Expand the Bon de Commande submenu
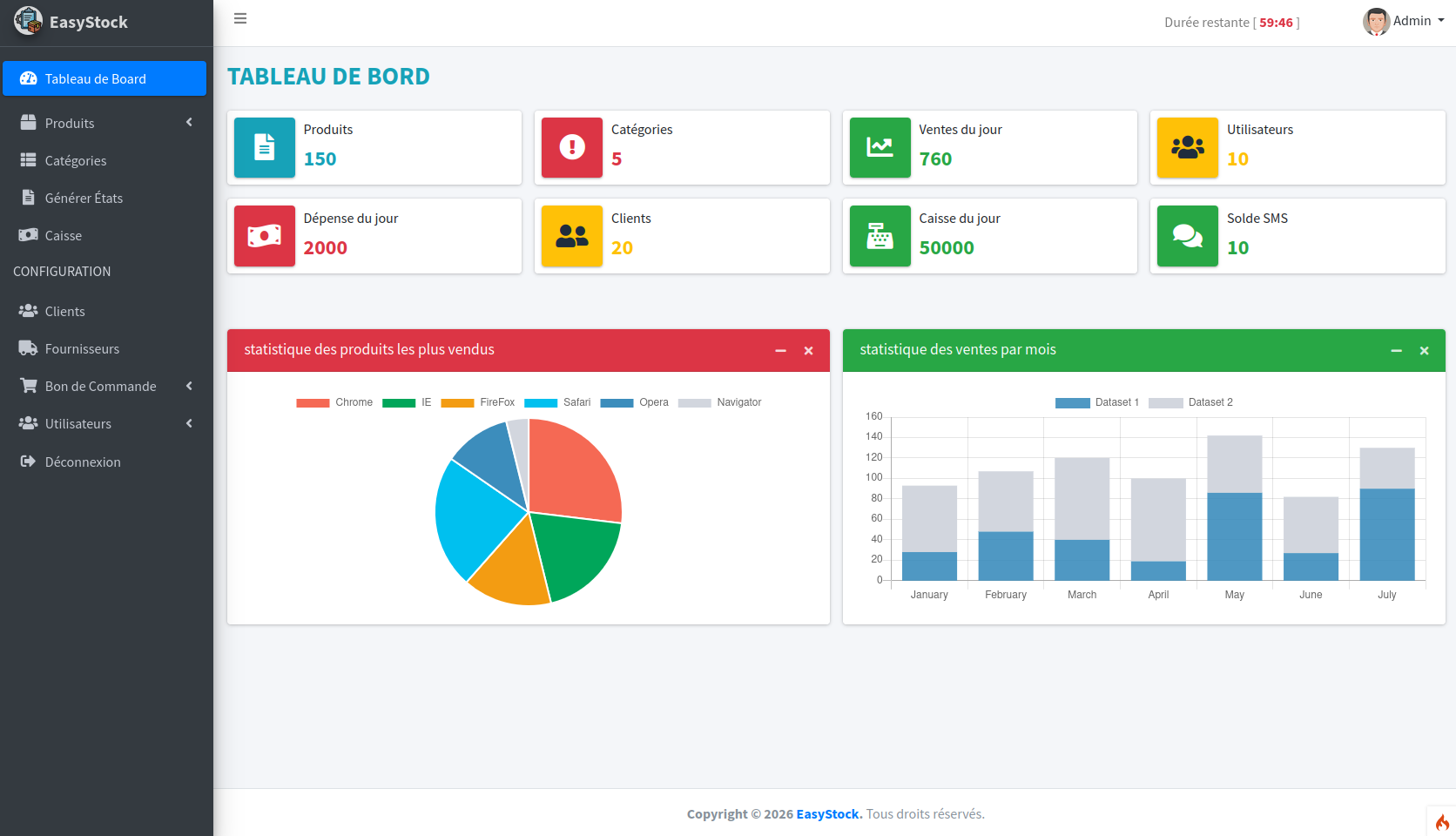 104,386
